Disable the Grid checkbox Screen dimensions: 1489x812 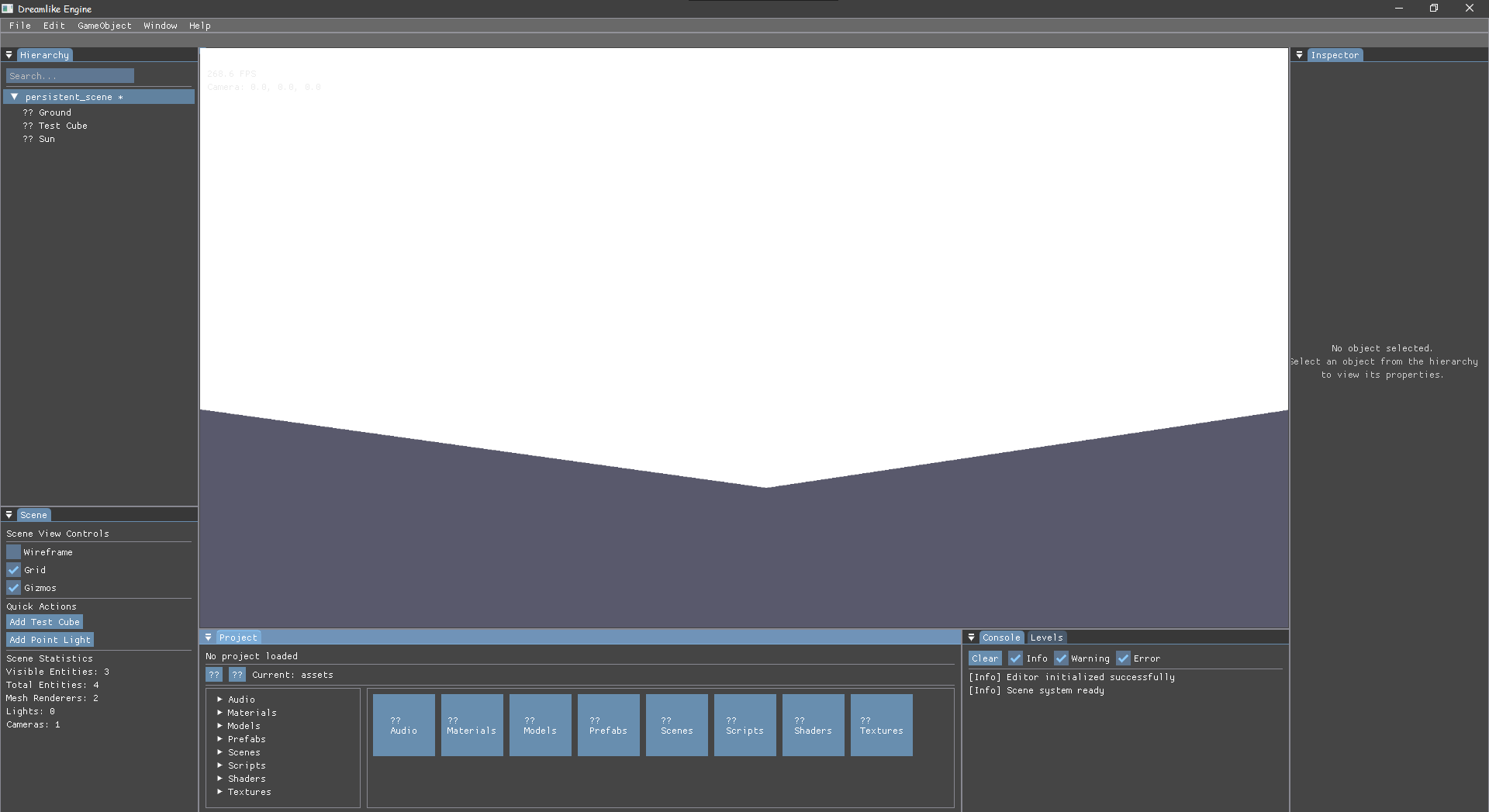13,569
